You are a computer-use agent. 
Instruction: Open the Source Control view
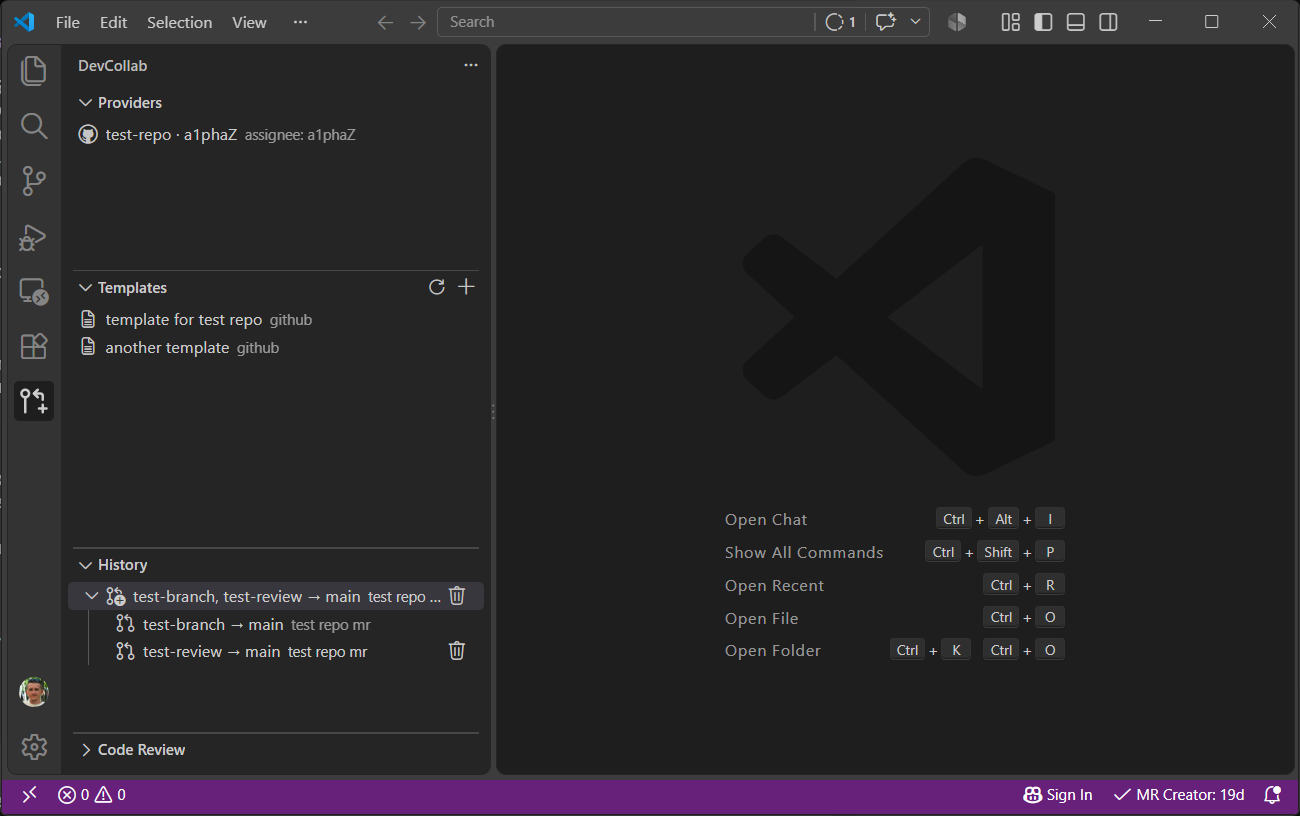click(x=34, y=181)
